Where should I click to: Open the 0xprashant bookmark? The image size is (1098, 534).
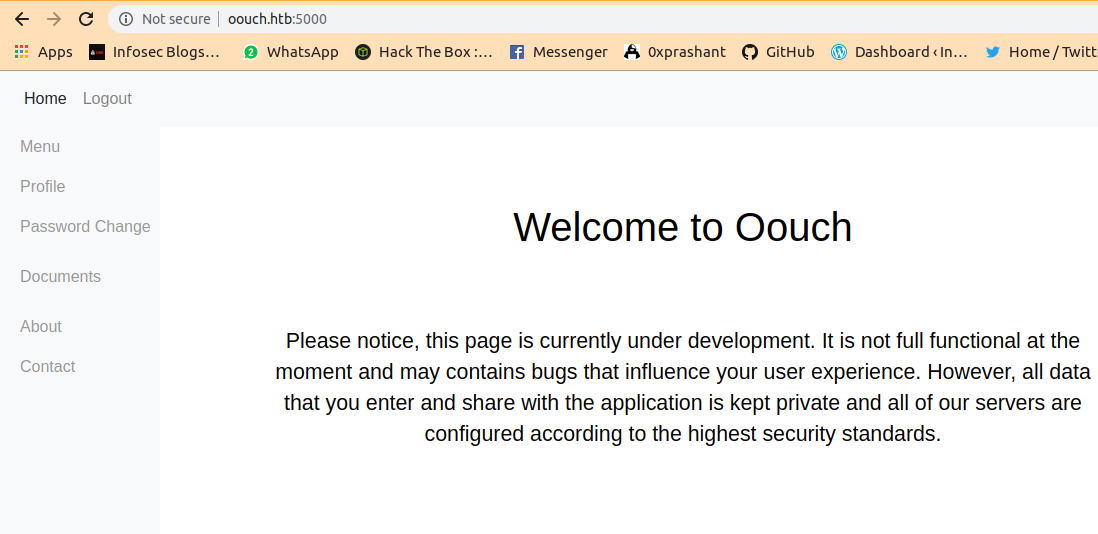tap(675, 52)
